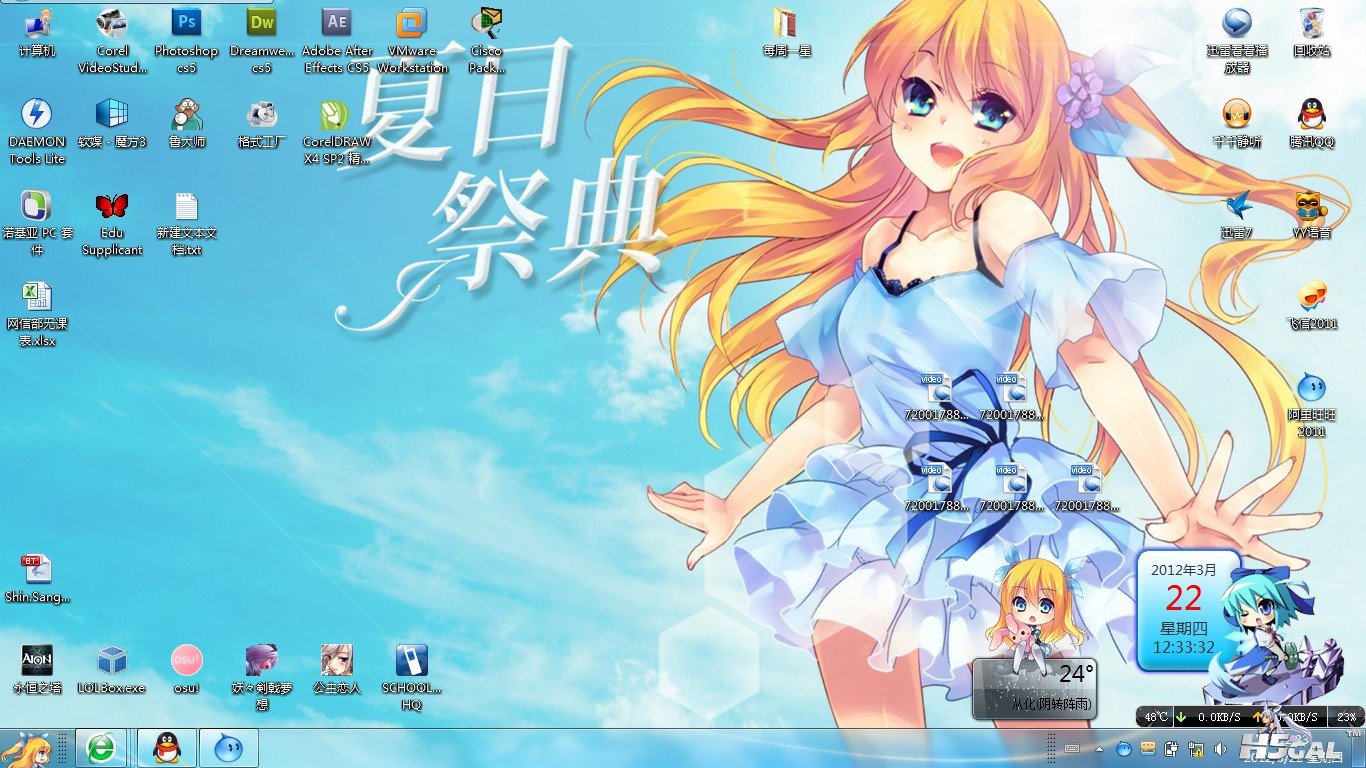The width and height of the screenshot is (1366, 768).
Task: Click the 千千静听 music player icon
Action: (1237, 124)
